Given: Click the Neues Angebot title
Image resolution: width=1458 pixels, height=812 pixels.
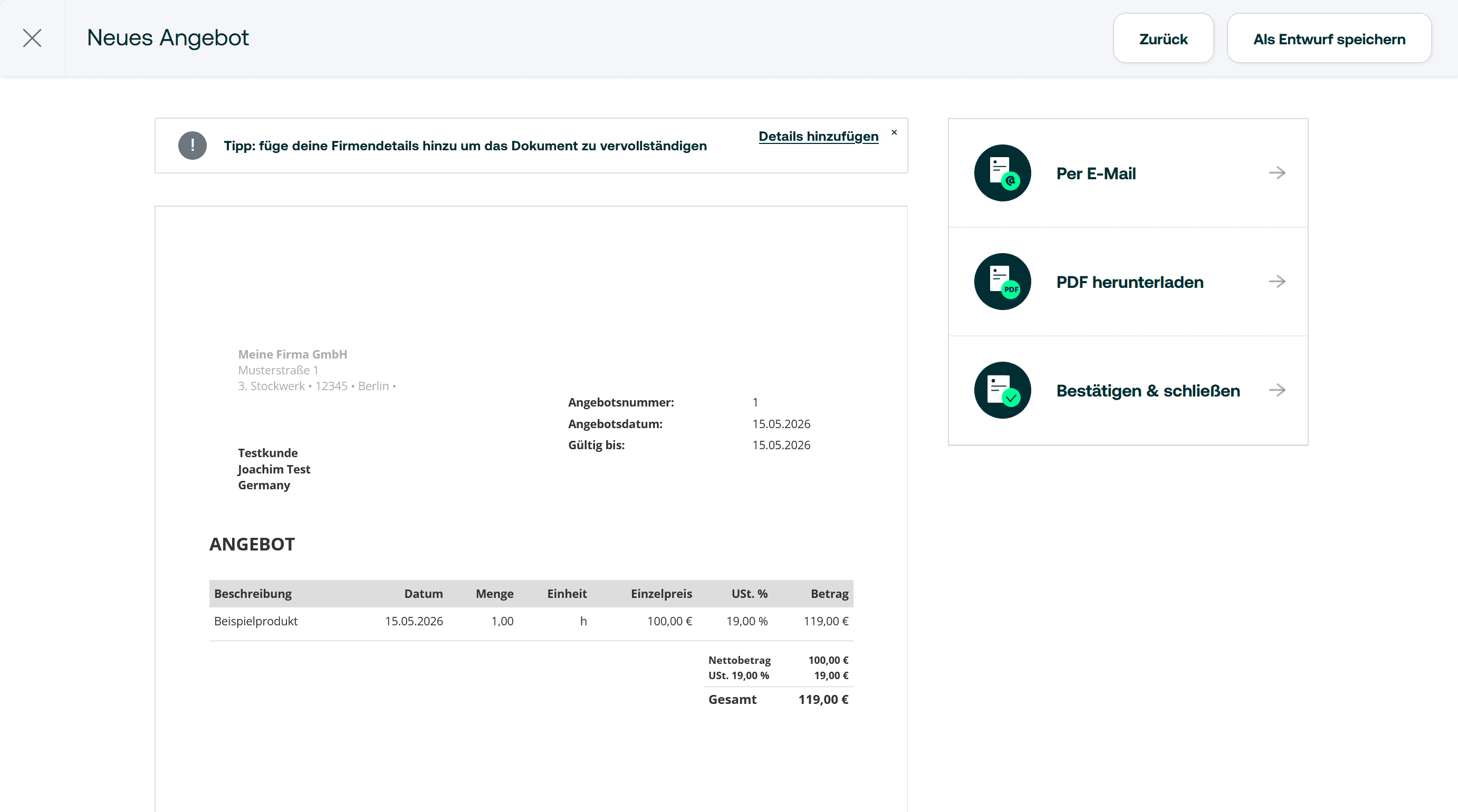Looking at the screenshot, I should pos(168,38).
